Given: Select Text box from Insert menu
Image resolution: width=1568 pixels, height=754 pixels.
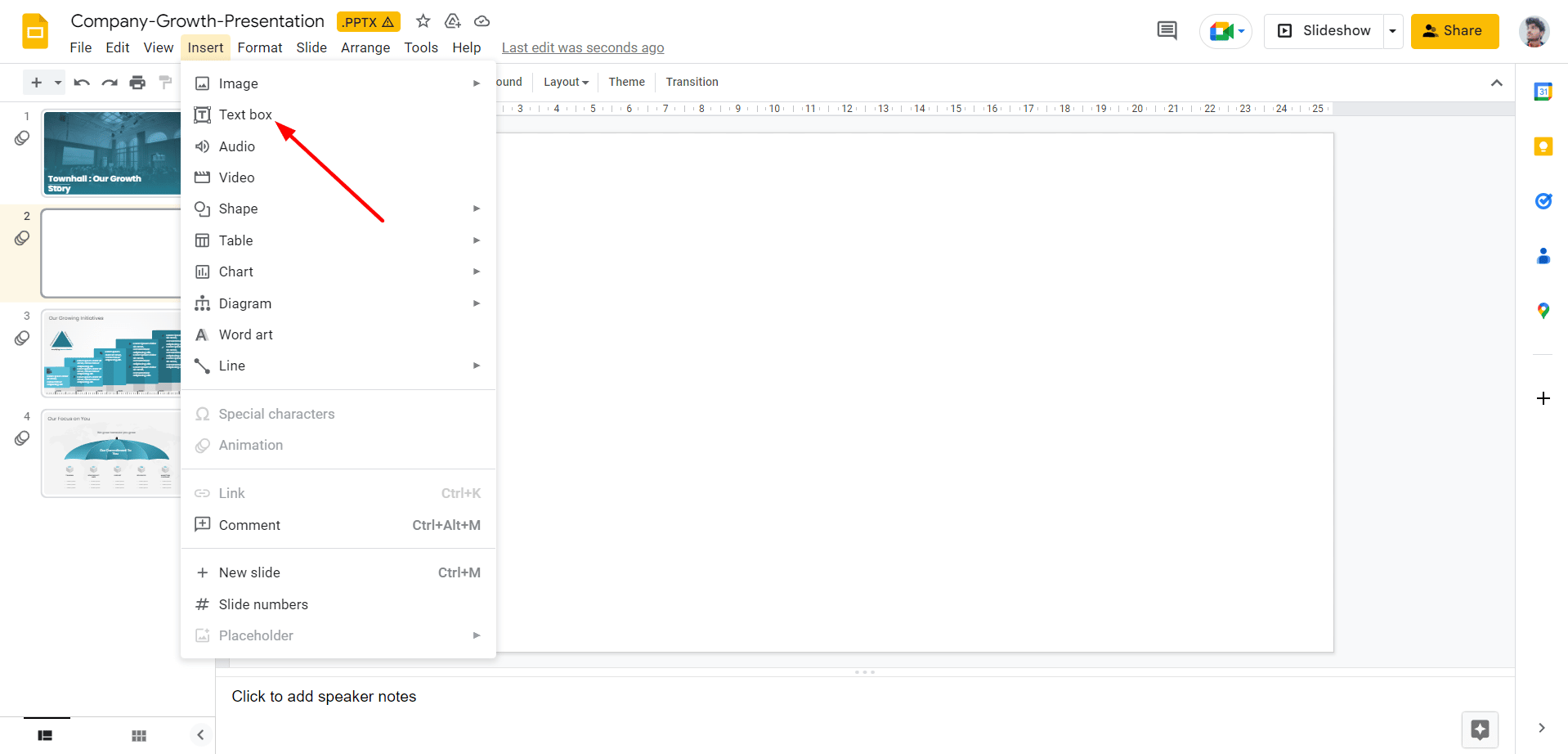Looking at the screenshot, I should [245, 114].
